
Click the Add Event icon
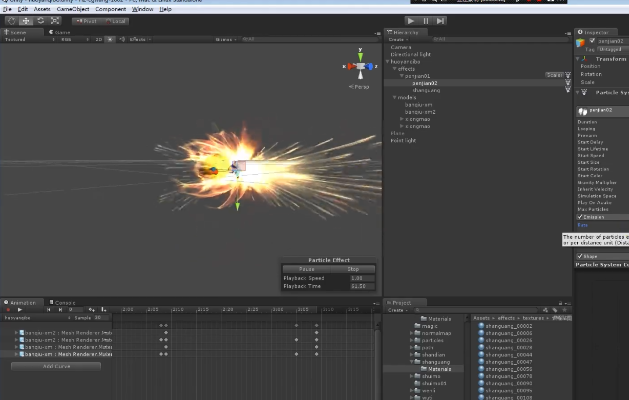103,310
